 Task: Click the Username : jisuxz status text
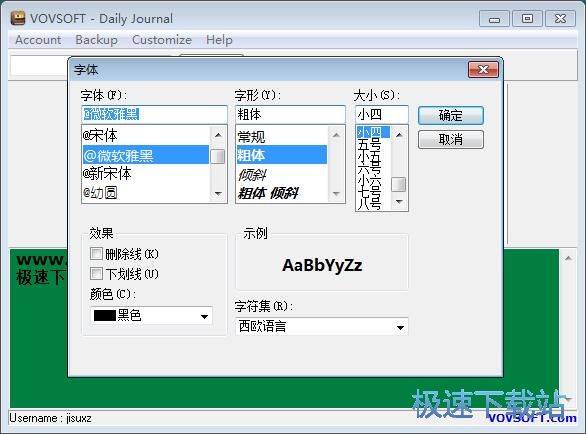(50, 418)
